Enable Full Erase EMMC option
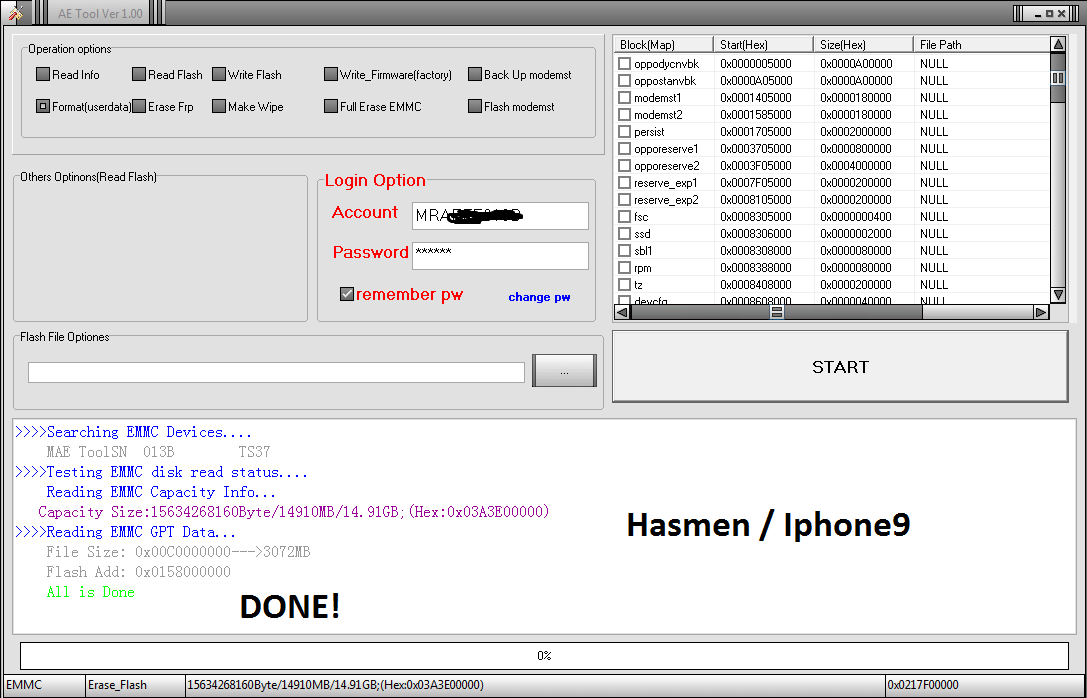The height and width of the screenshot is (698, 1087). (x=331, y=106)
